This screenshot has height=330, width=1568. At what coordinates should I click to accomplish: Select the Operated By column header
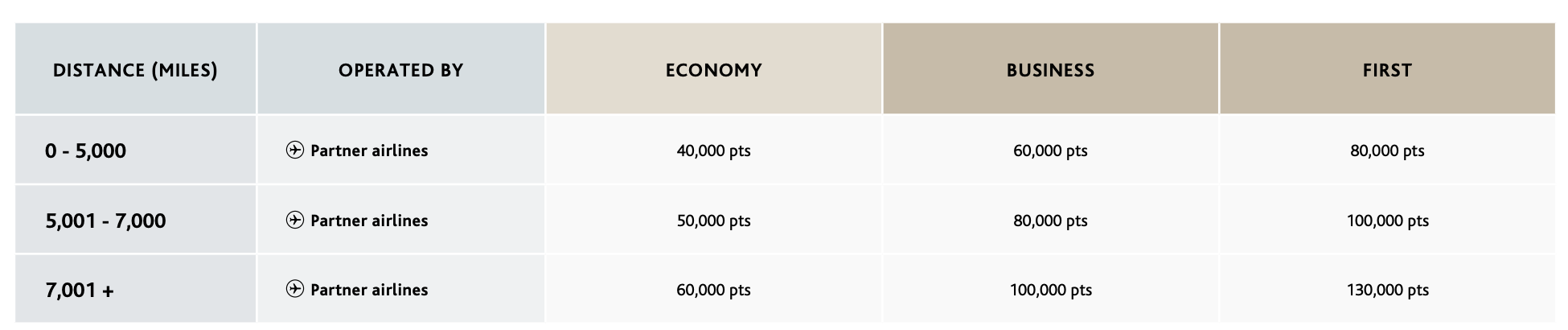click(x=400, y=71)
